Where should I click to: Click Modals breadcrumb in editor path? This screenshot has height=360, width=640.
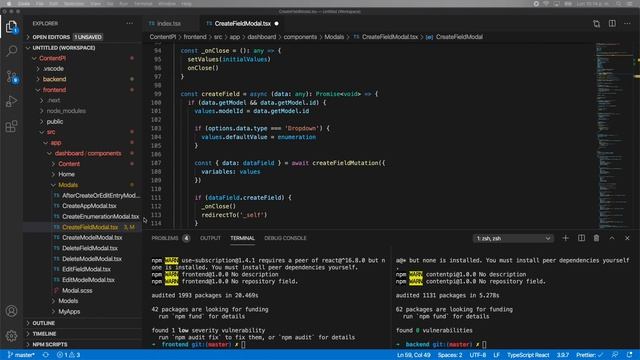coord(334,37)
